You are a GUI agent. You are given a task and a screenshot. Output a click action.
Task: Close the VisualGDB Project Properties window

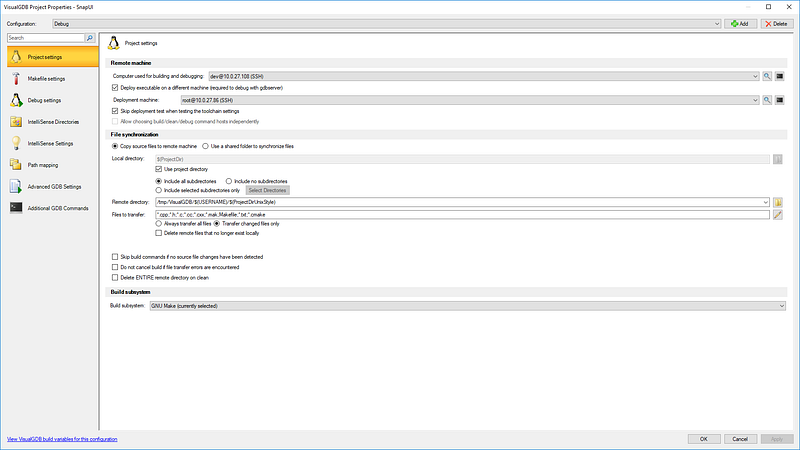coord(789,7)
